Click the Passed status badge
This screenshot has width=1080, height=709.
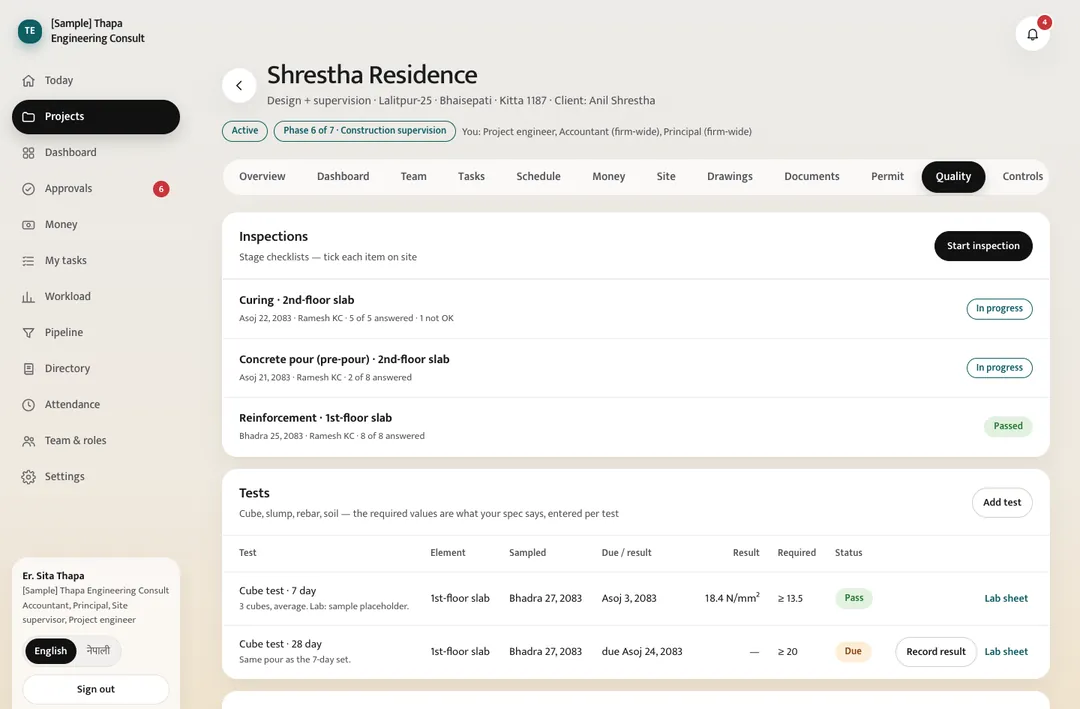point(1008,427)
